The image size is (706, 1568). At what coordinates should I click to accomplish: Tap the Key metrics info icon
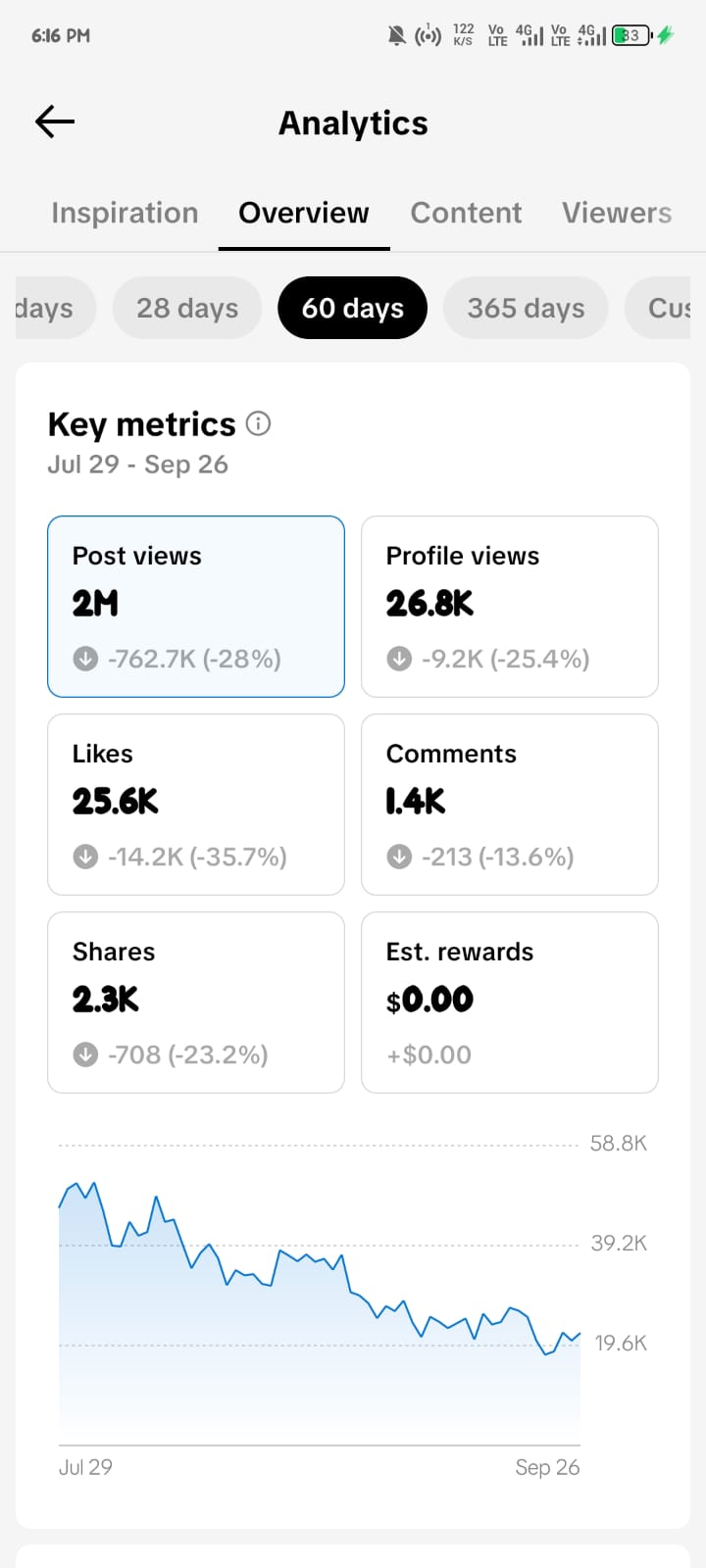point(258,423)
